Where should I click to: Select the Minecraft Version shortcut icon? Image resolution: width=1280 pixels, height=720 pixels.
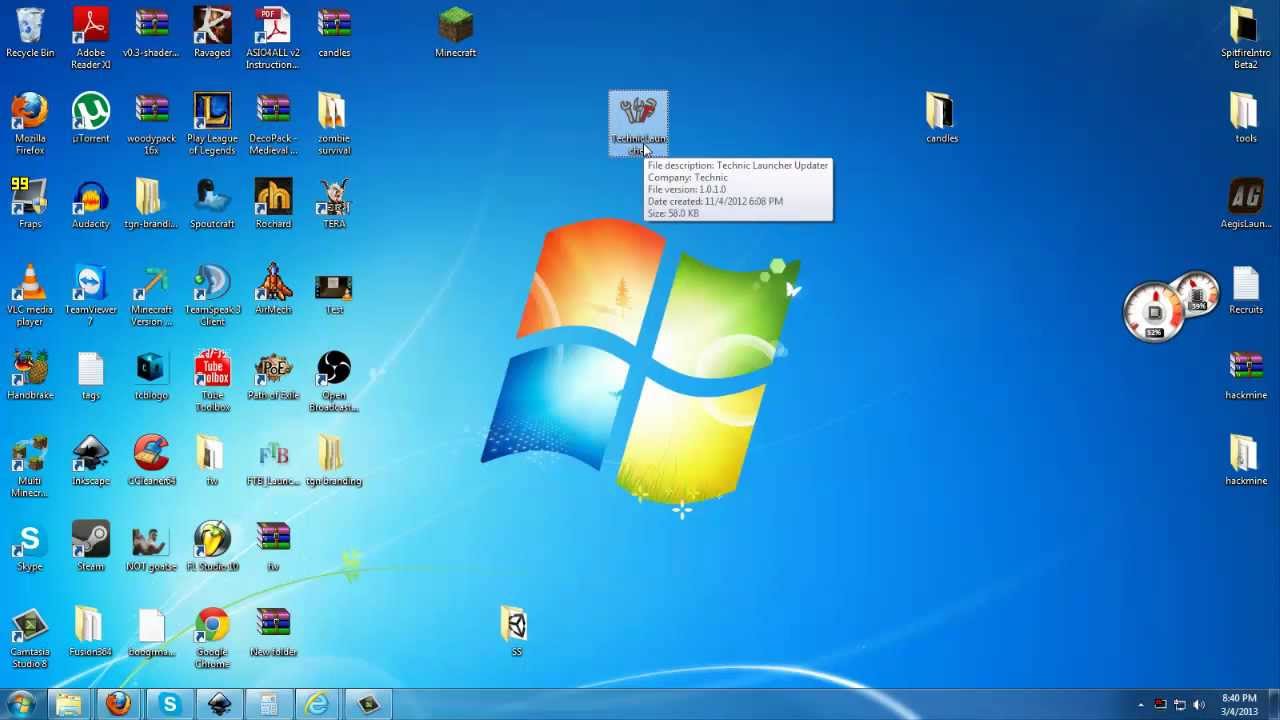(152, 295)
